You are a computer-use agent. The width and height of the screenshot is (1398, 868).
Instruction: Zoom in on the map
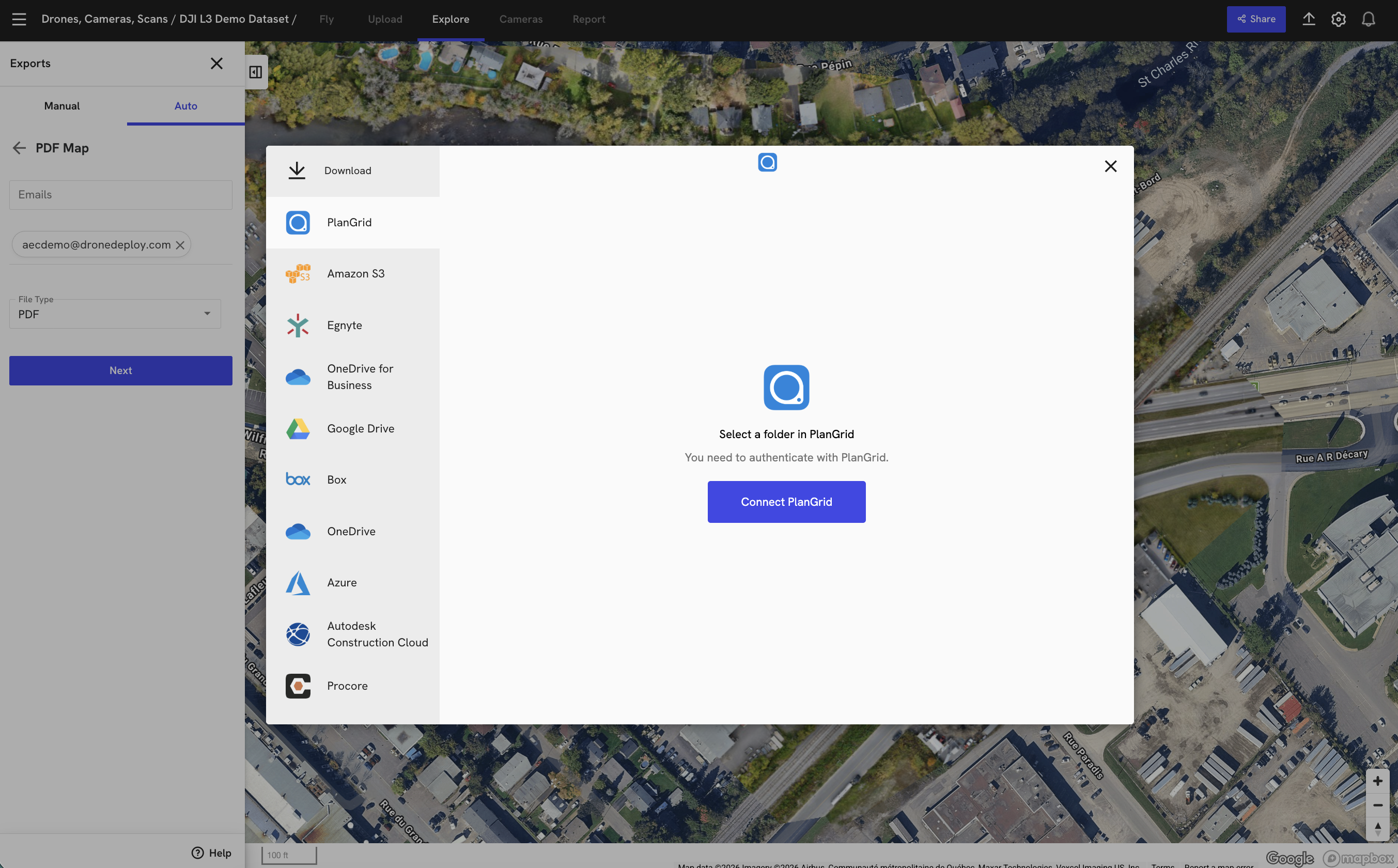(x=1377, y=781)
